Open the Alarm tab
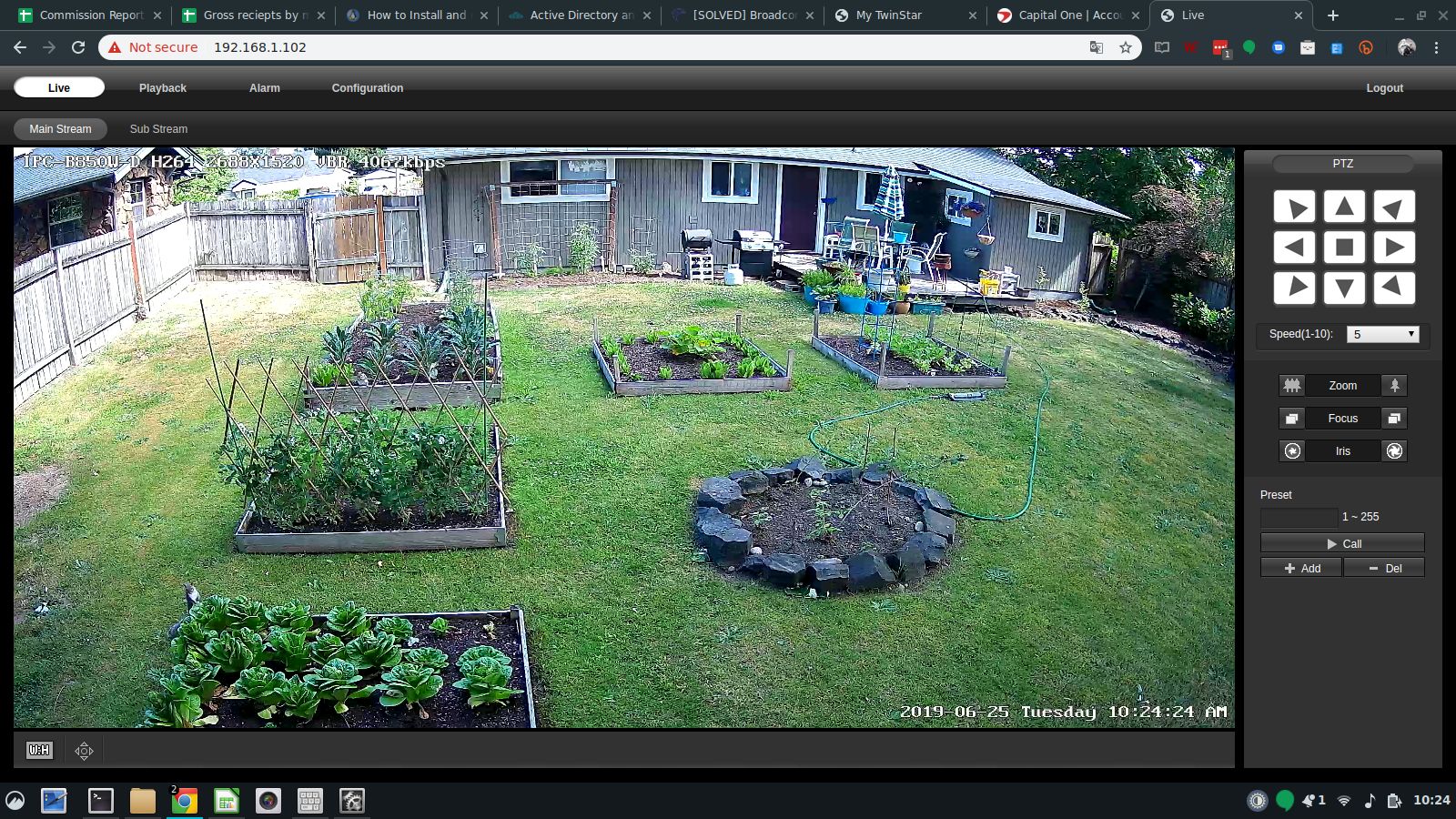The image size is (1456, 819). click(x=264, y=88)
